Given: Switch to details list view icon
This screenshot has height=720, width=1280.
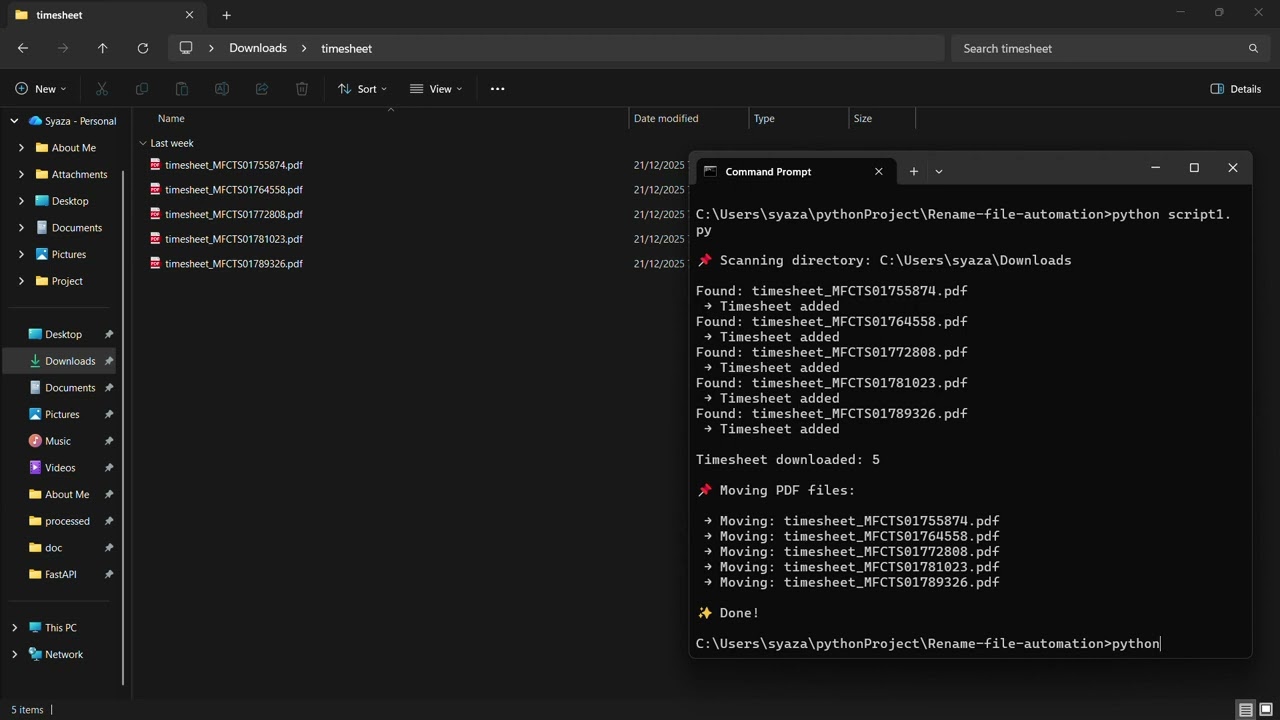Looking at the screenshot, I should click(1246, 710).
